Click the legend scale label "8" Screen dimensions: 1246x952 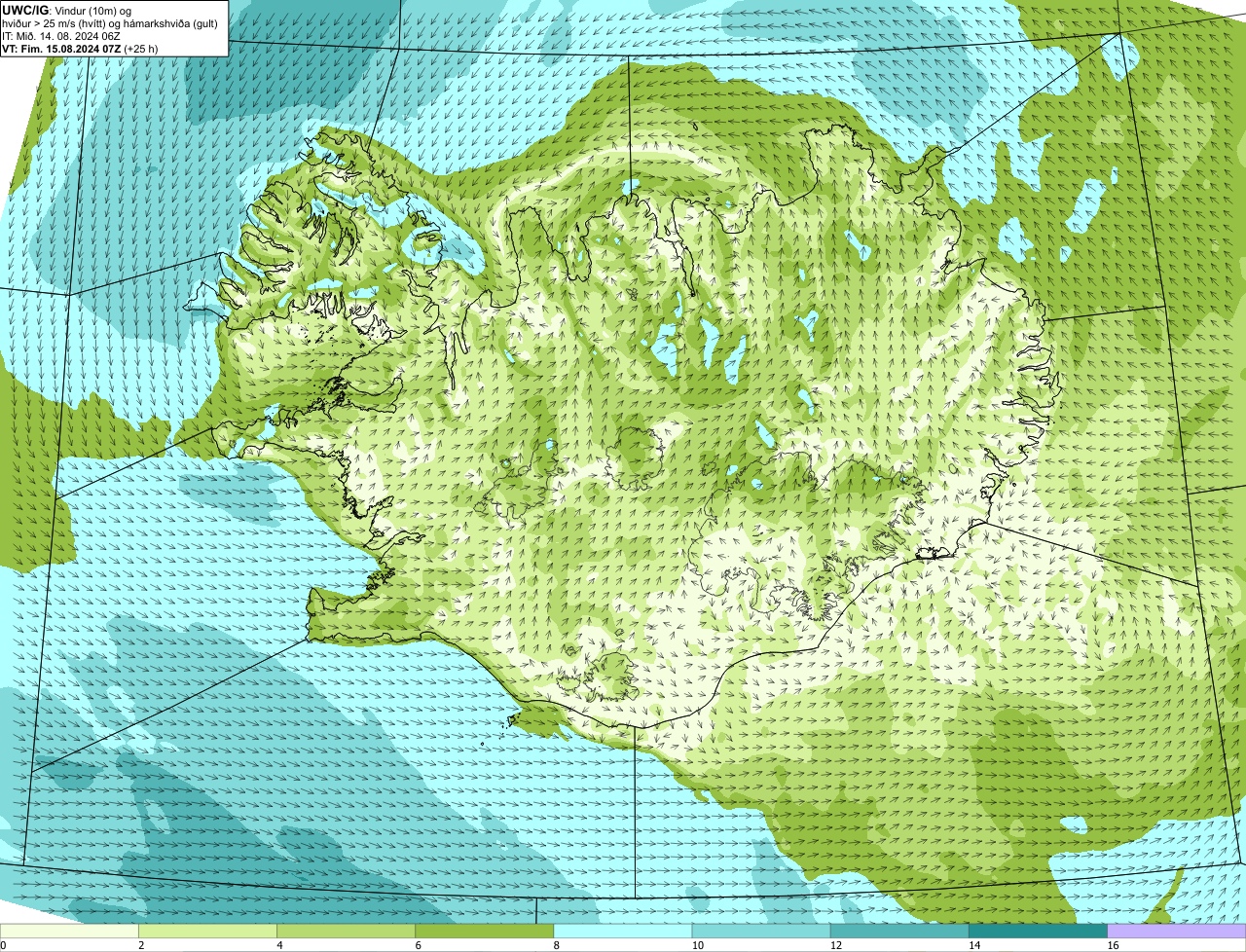pos(557,945)
